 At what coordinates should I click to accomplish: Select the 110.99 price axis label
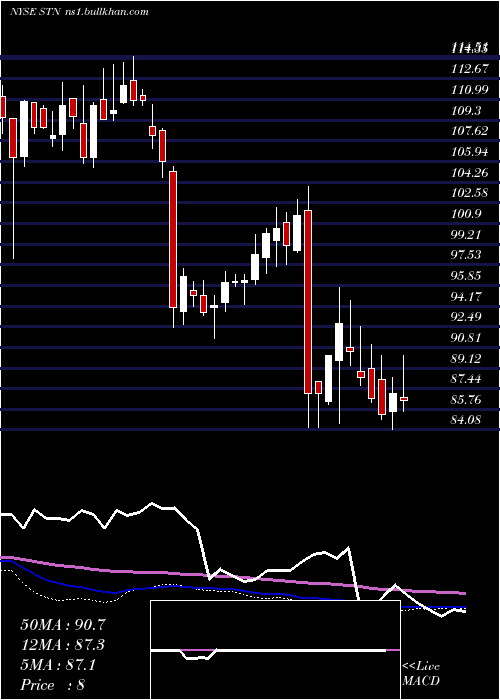[x=469, y=90]
